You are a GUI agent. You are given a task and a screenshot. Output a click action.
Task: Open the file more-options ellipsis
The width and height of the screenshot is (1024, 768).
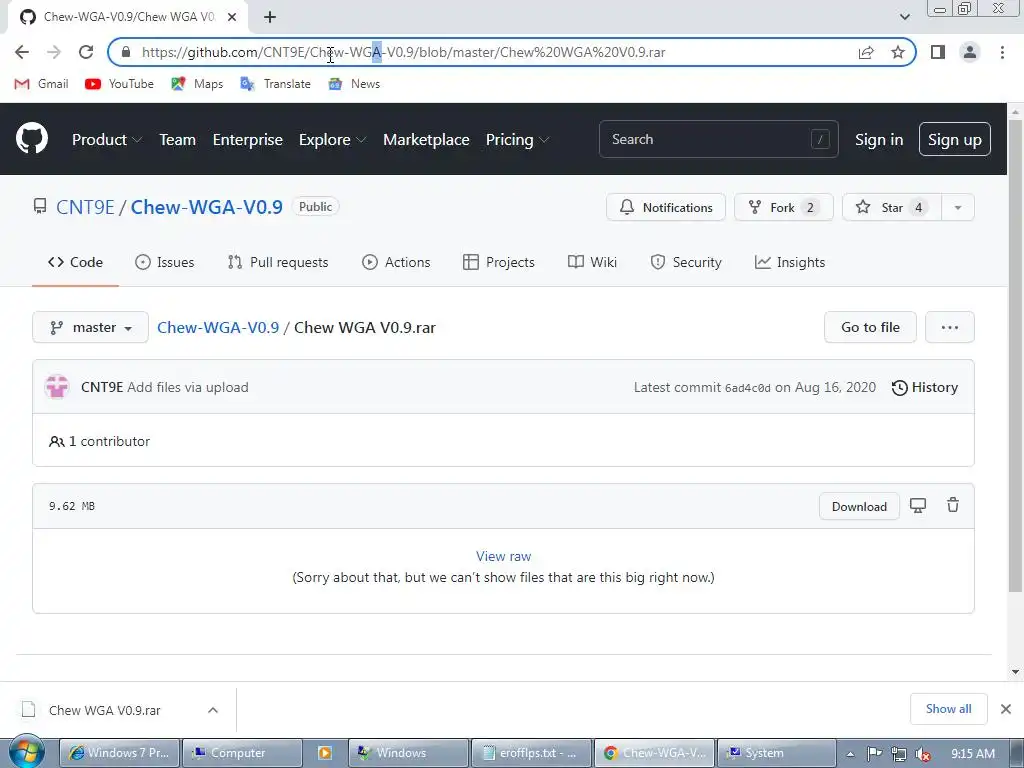[950, 327]
